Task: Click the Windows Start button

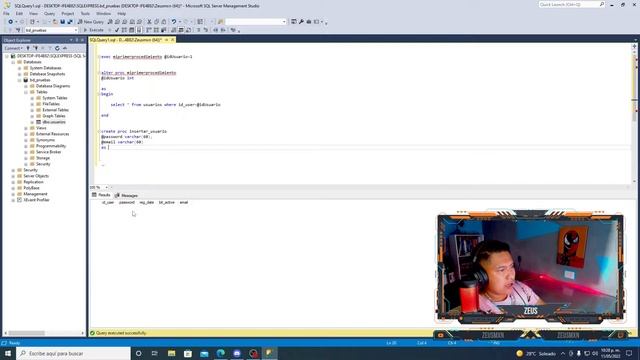Action: tap(8, 353)
